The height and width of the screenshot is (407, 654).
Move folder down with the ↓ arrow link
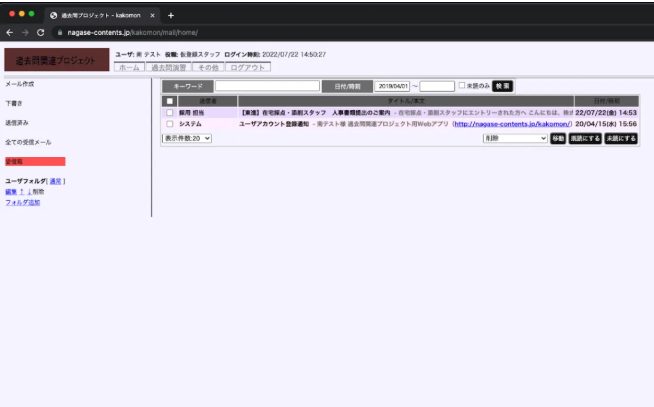[x=29, y=192]
